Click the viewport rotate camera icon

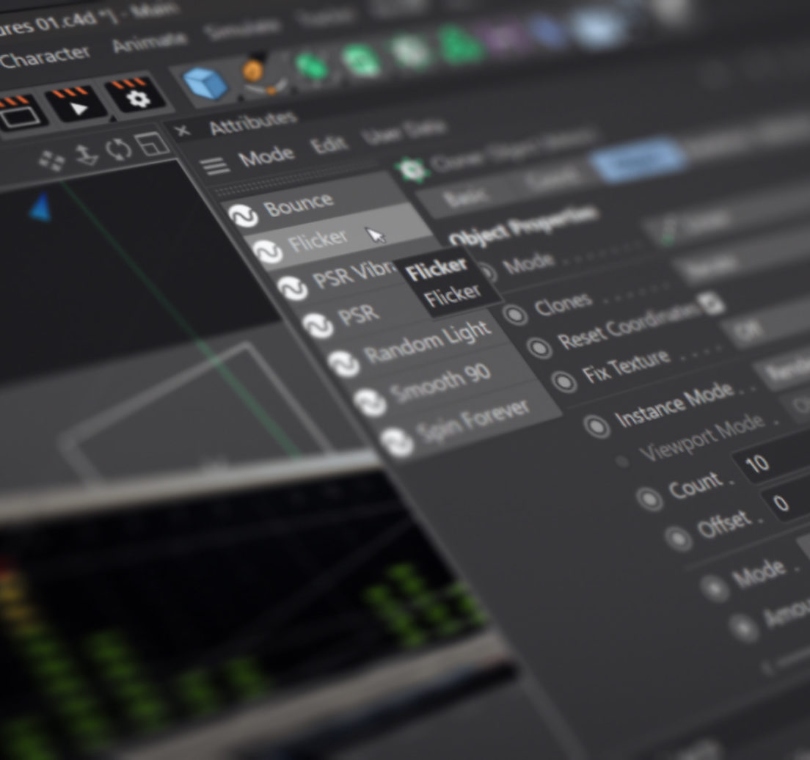coord(118,150)
